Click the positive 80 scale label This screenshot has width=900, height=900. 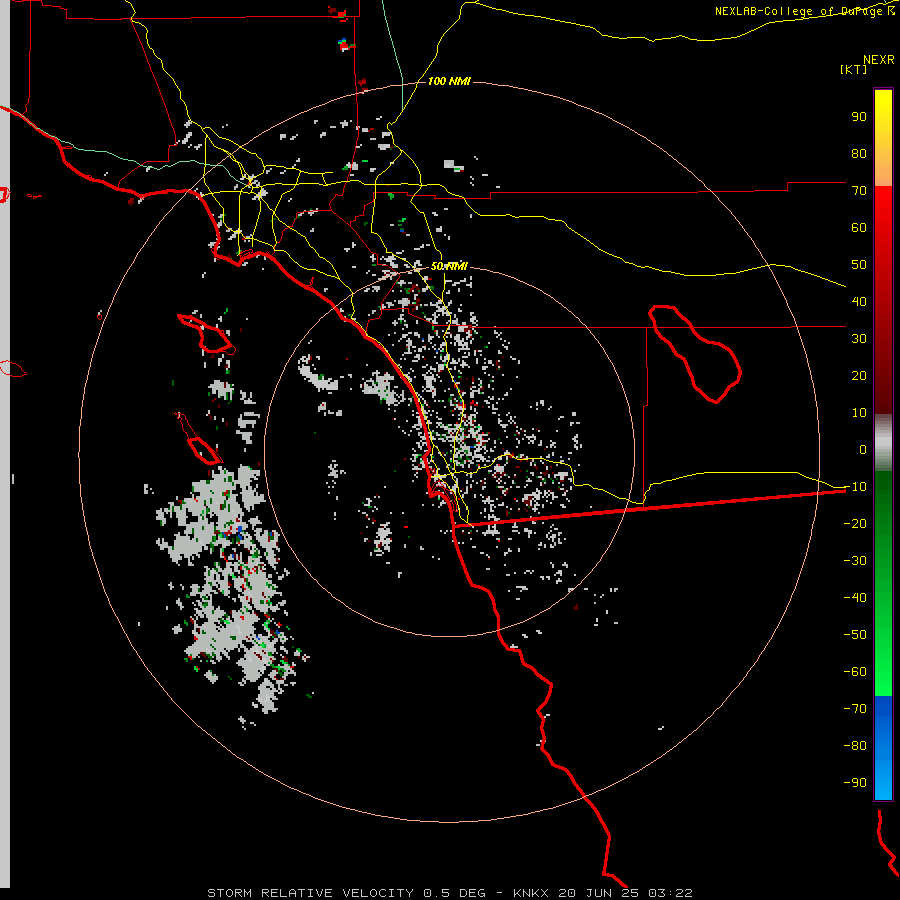click(x=859, y=154)
